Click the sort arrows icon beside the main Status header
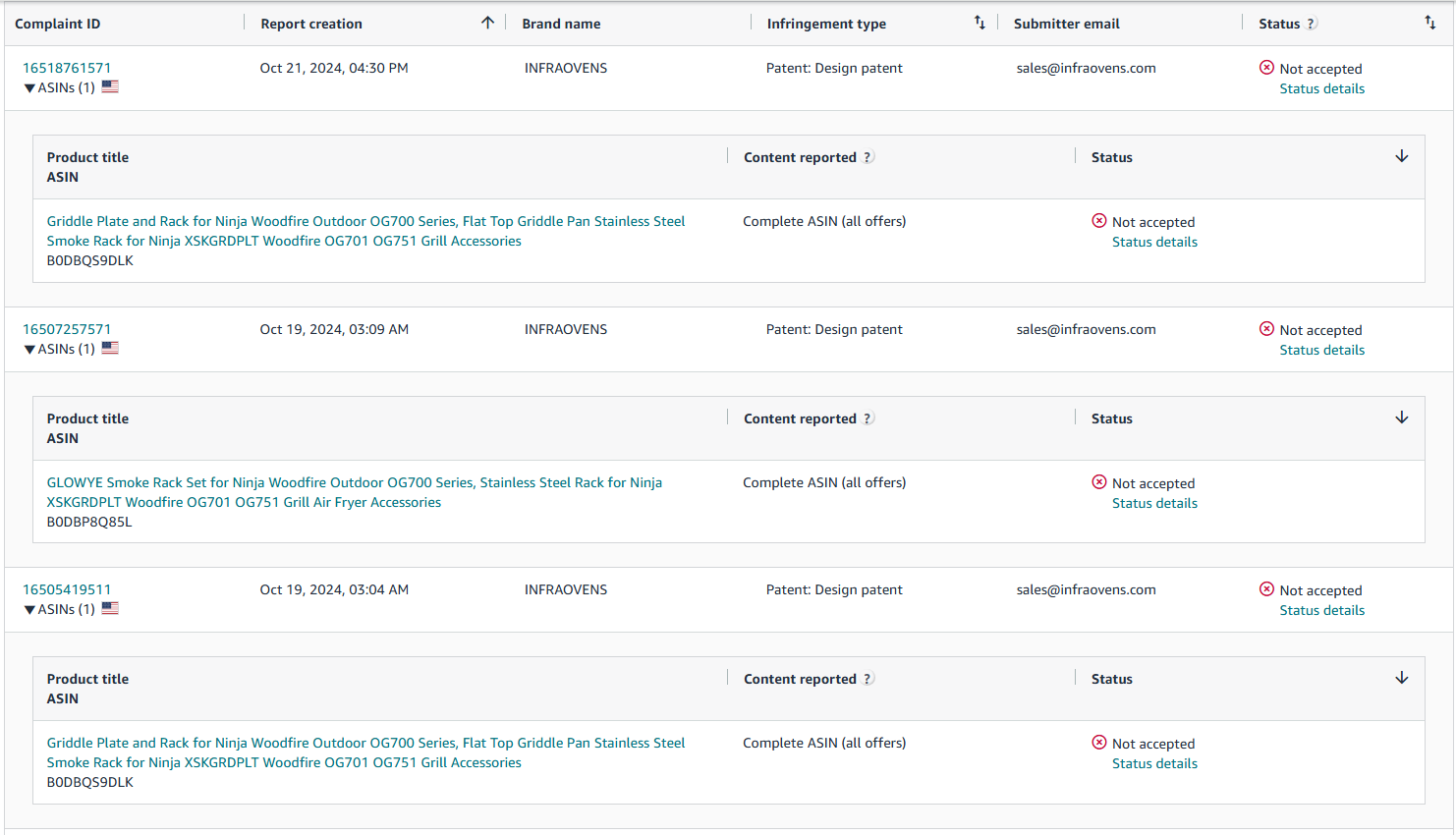 (x=1429, y=23)
